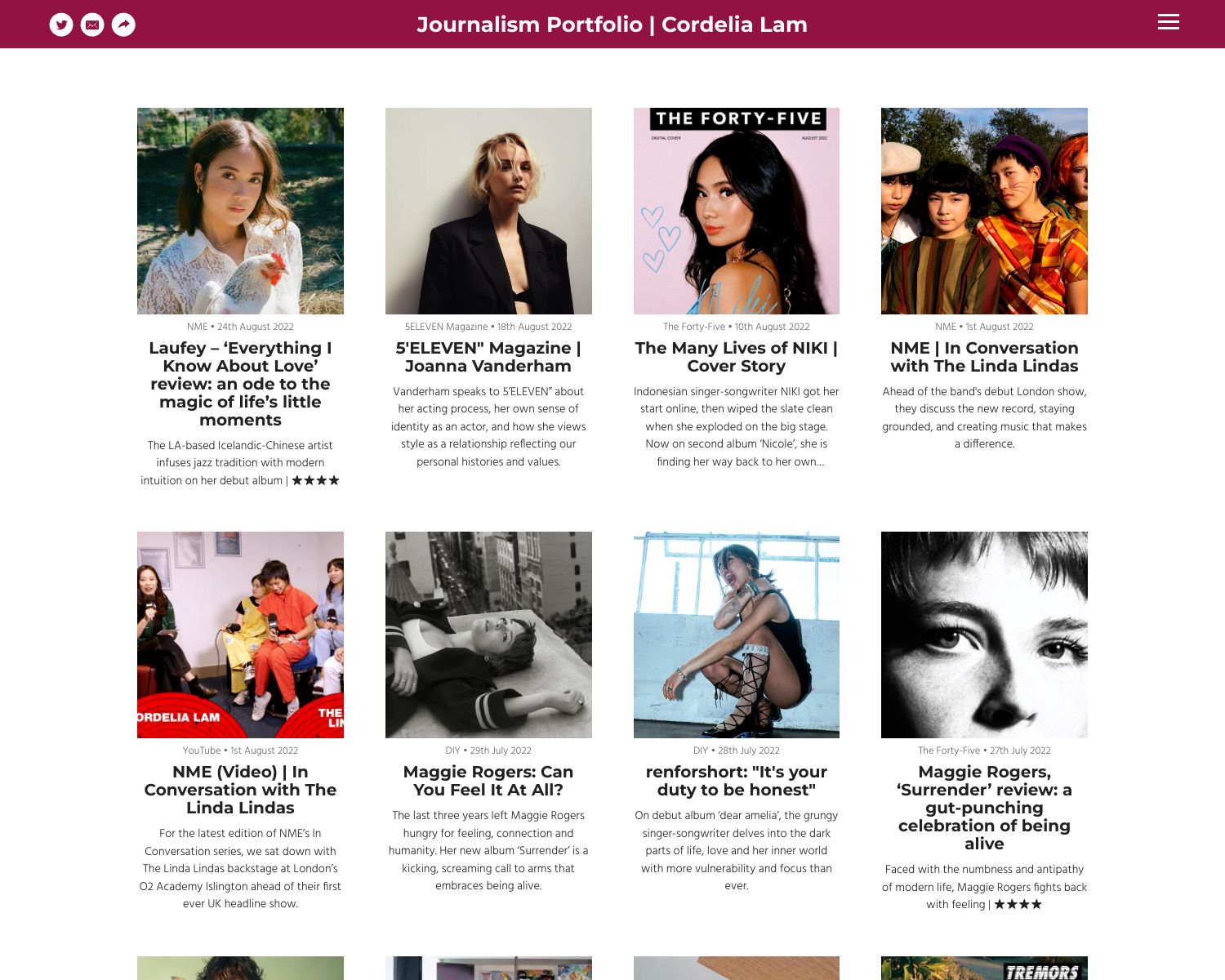1225x980 pixels.
Task: Open Maggie Rogers 'Surrender' review headline
Action: pos(984,808)
